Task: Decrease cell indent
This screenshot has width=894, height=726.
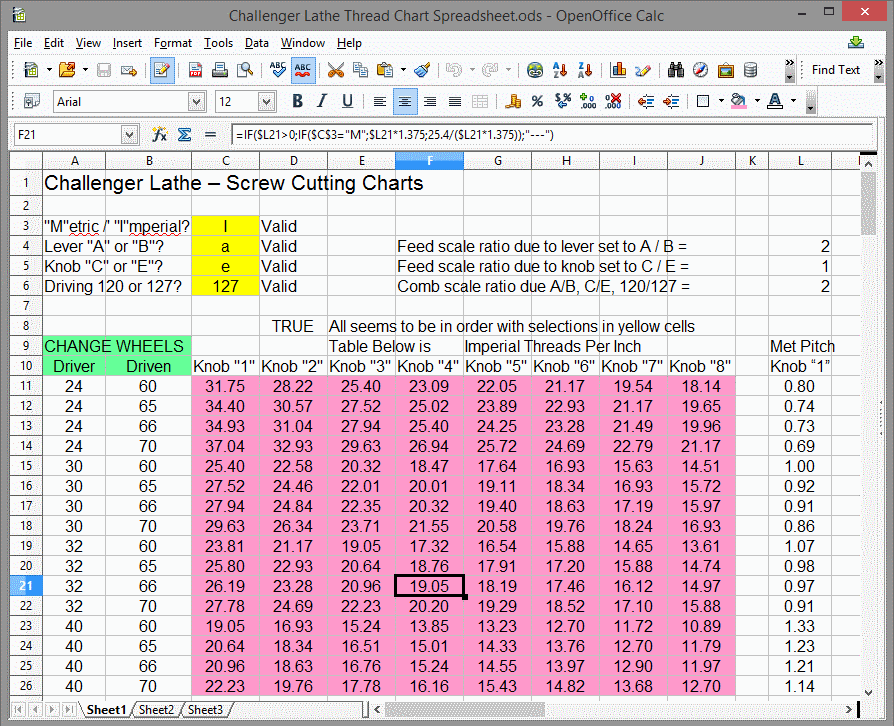Action: pos(646,102)
